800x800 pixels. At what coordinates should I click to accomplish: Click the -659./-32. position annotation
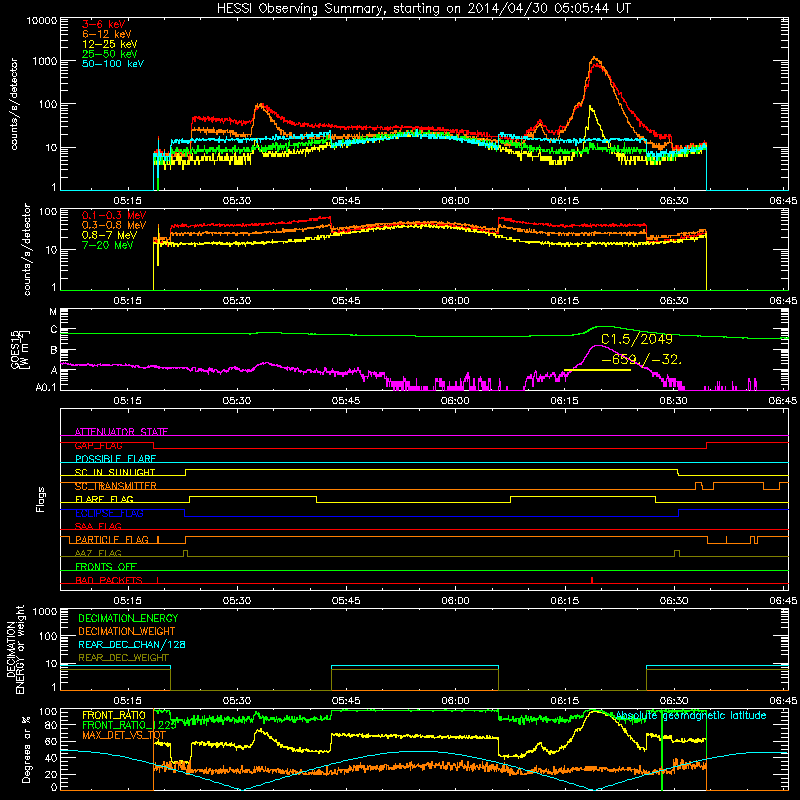click(641, 359)
